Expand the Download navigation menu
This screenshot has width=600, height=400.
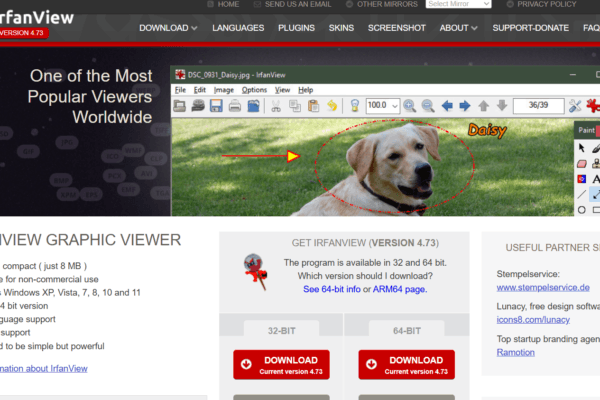(x=167, y=28)
